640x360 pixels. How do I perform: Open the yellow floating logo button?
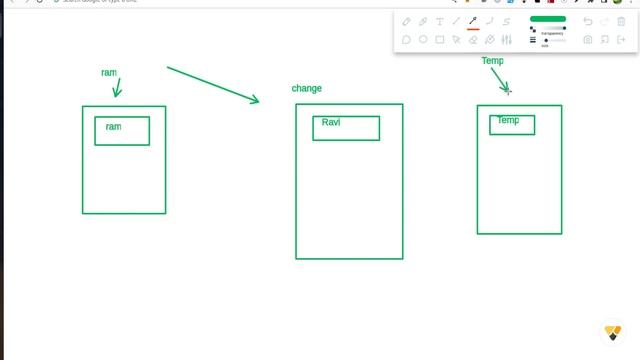[613, 333]
